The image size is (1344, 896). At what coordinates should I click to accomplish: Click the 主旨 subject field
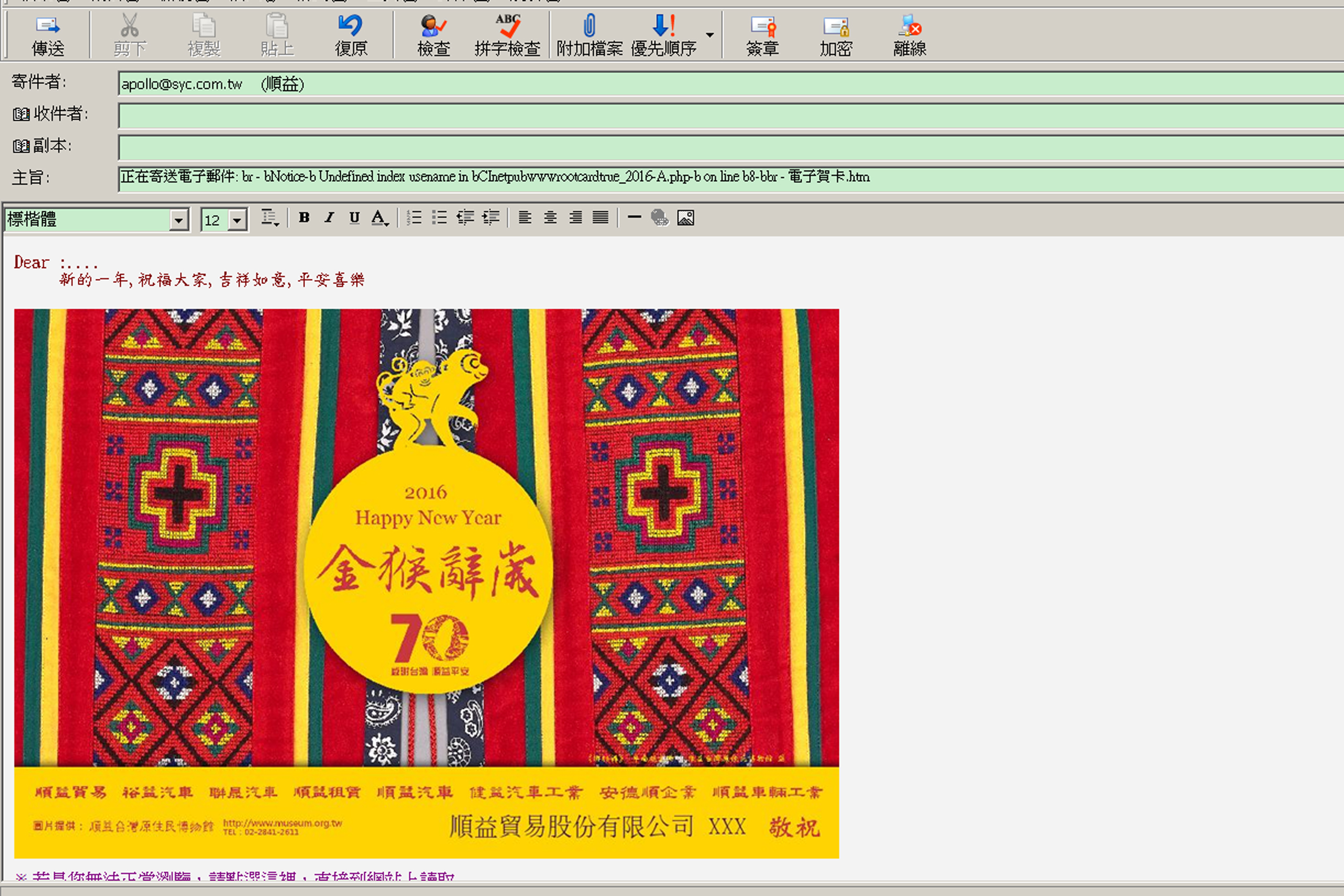[x=731, y=178]
